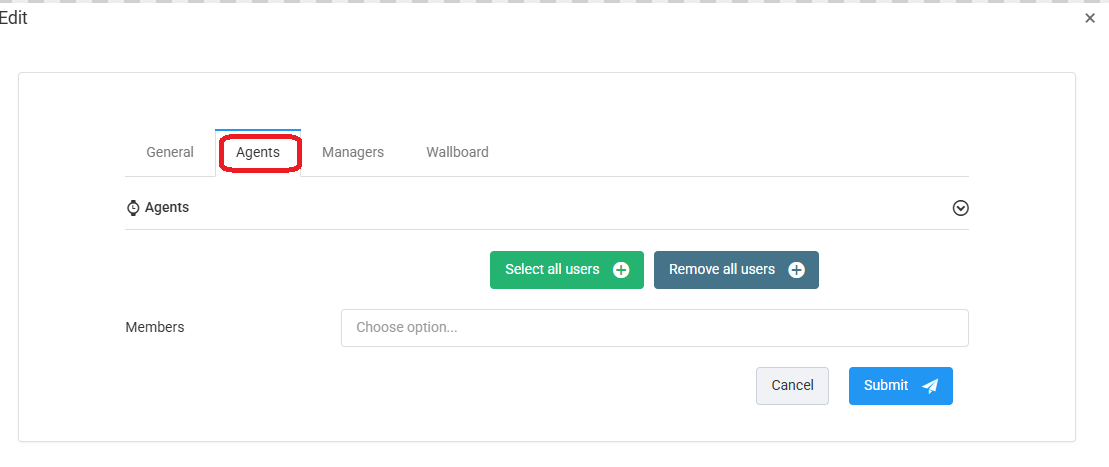1109x467 pixels.
Task: Select the Agents tab
Action: pyautogui.click(x=258, y=153)
